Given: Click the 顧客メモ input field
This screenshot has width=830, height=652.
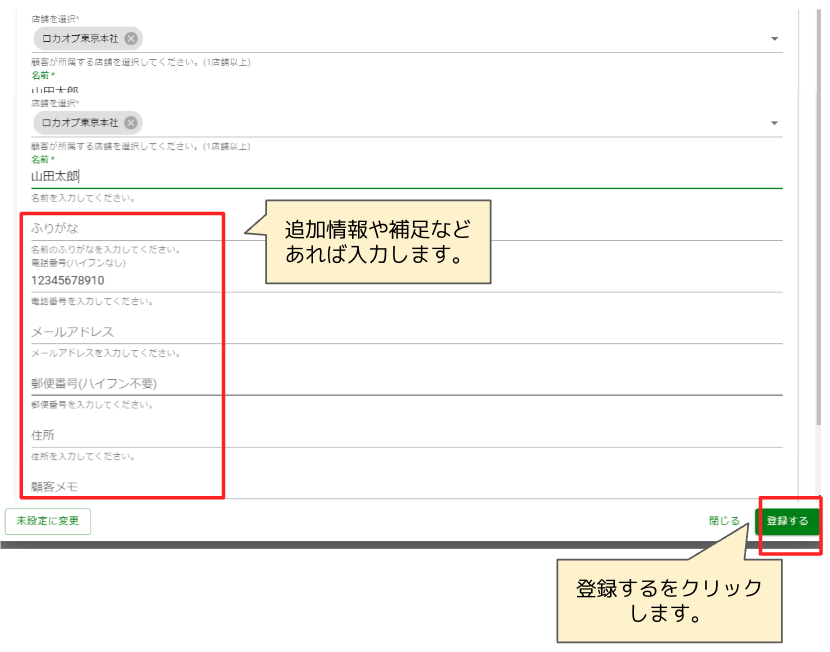Looking at the screenshot, I should coord(407,486).
